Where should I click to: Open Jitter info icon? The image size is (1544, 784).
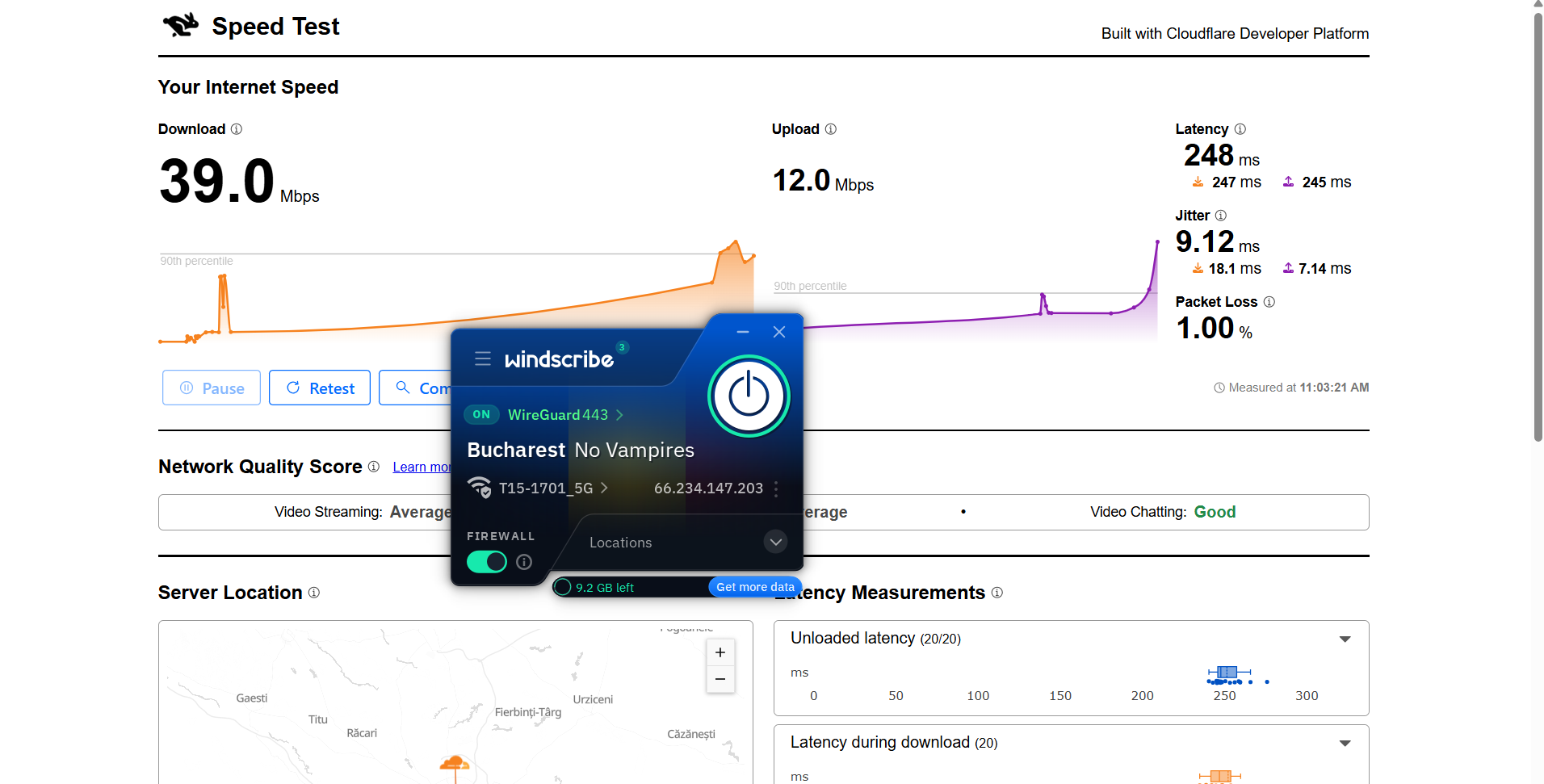point(1221,216)
